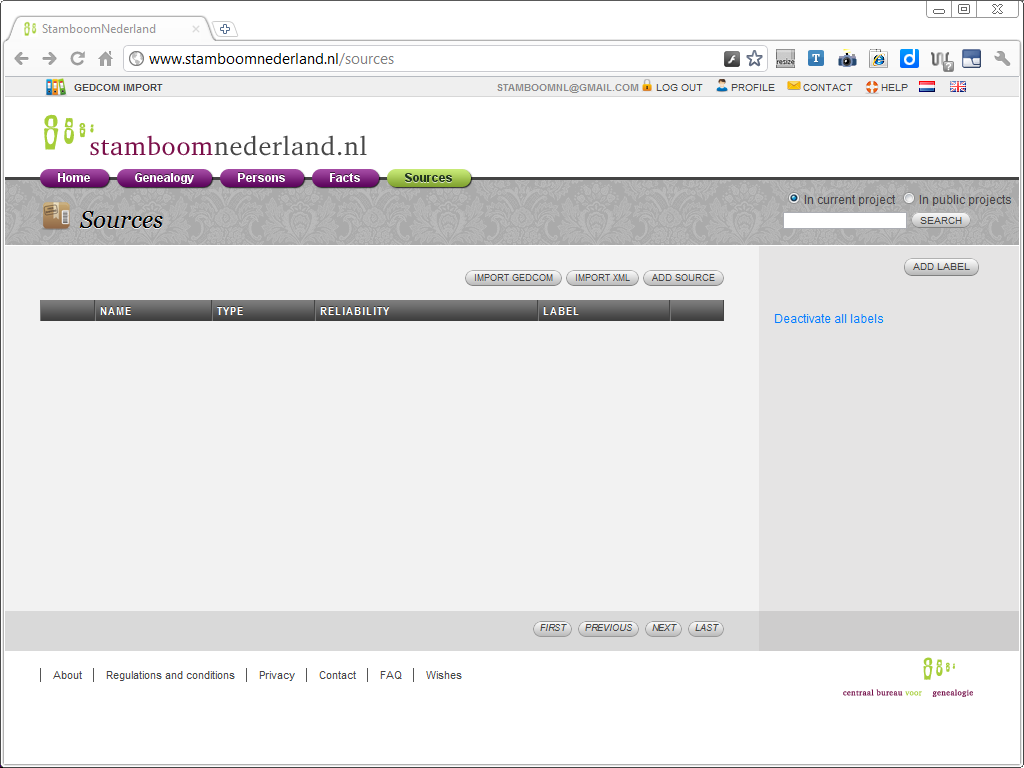Open the blue d extension icon
Screen dimensions: 1024x768
[x=909, y=59]
